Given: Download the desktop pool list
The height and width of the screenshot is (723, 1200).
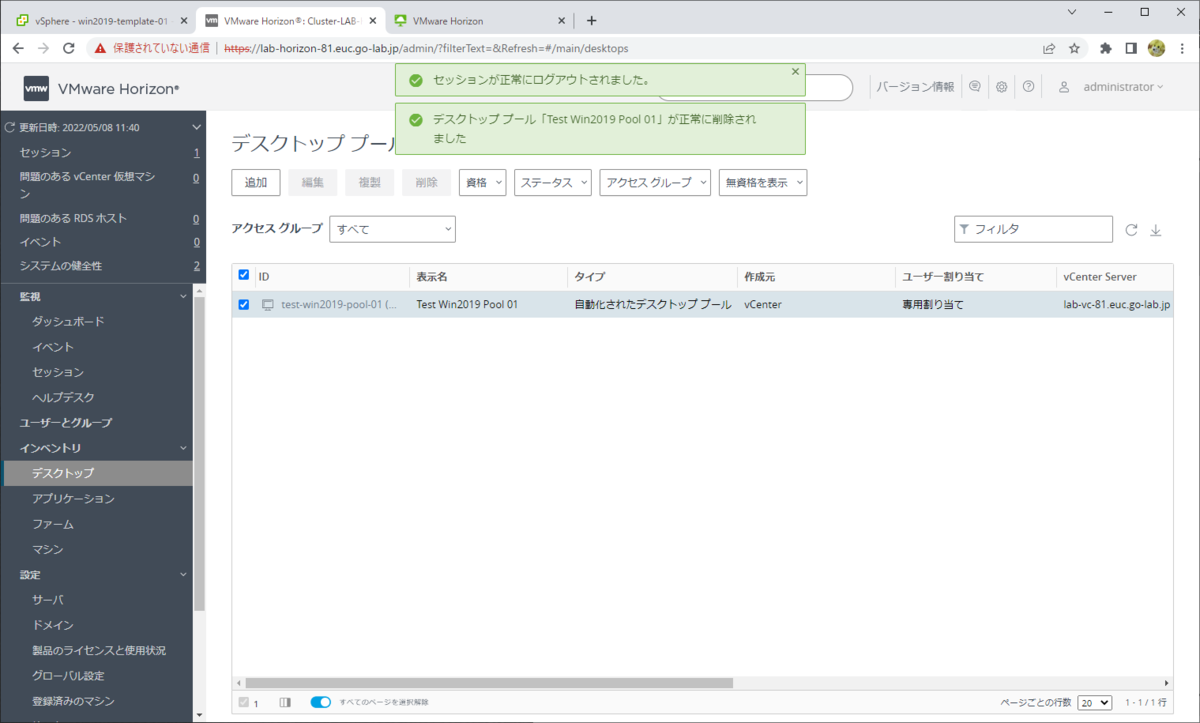Looking at the screenshot, I should (1156, 230).
